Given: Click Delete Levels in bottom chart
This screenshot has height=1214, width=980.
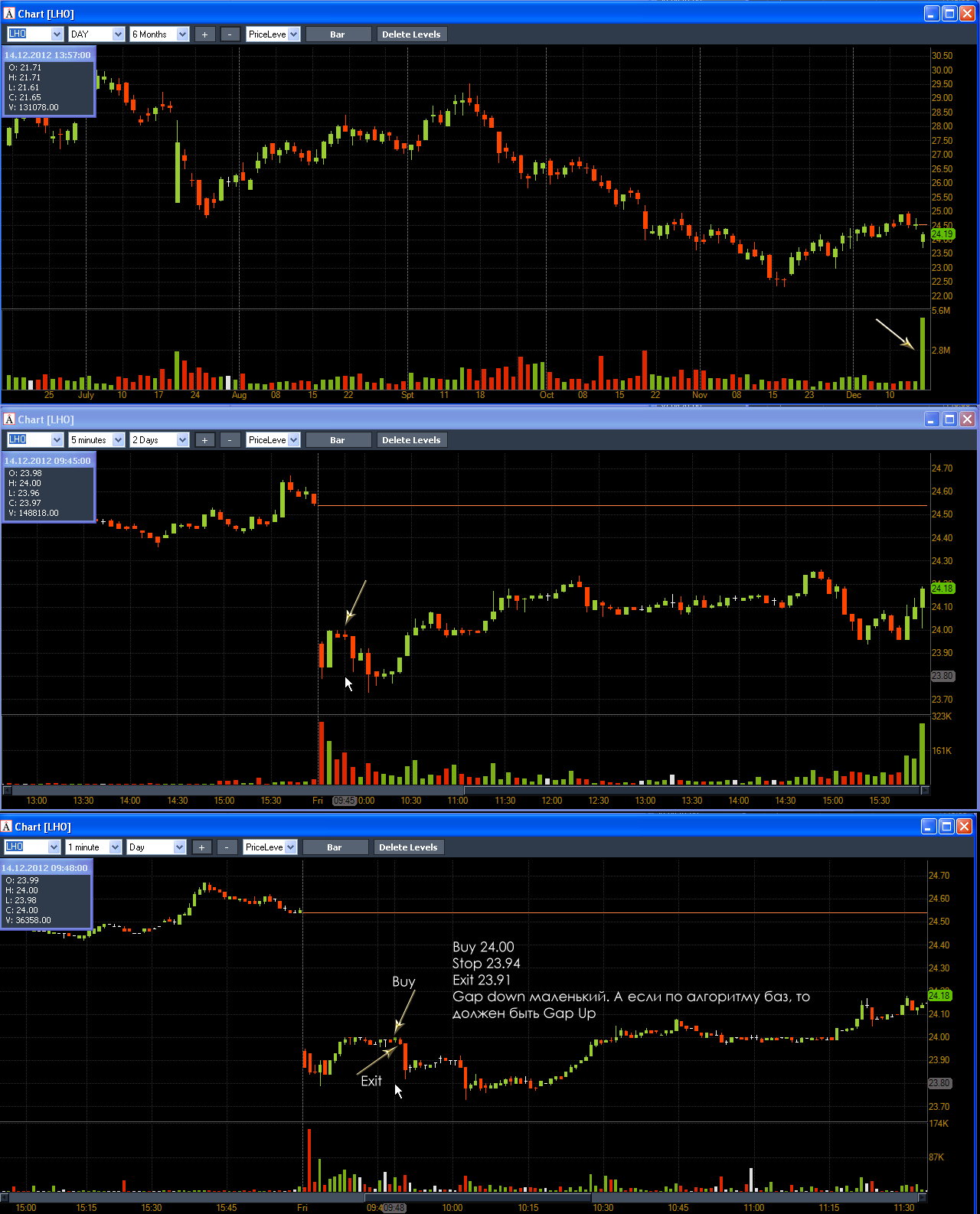Looking at the screenshot, I should (x=408, y=847).
